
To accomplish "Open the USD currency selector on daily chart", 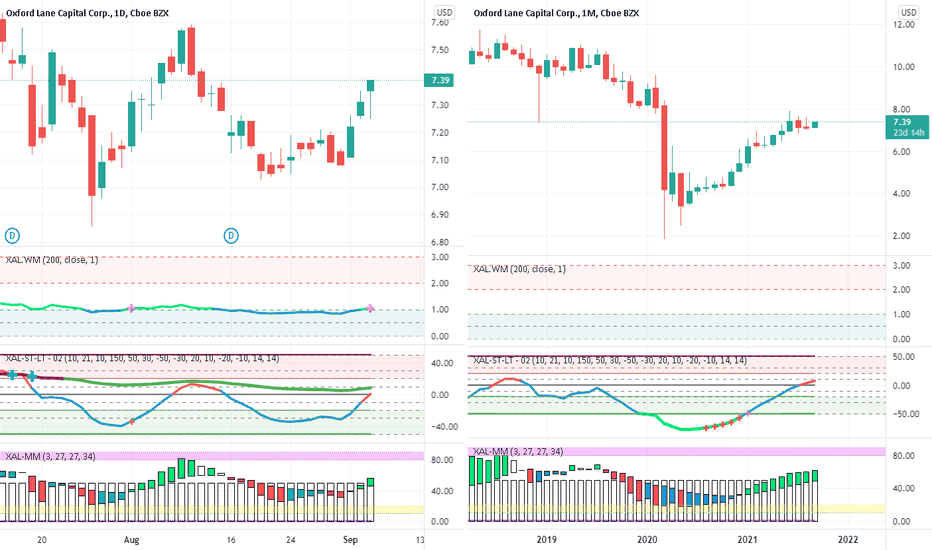I will (x=444, y=12).
